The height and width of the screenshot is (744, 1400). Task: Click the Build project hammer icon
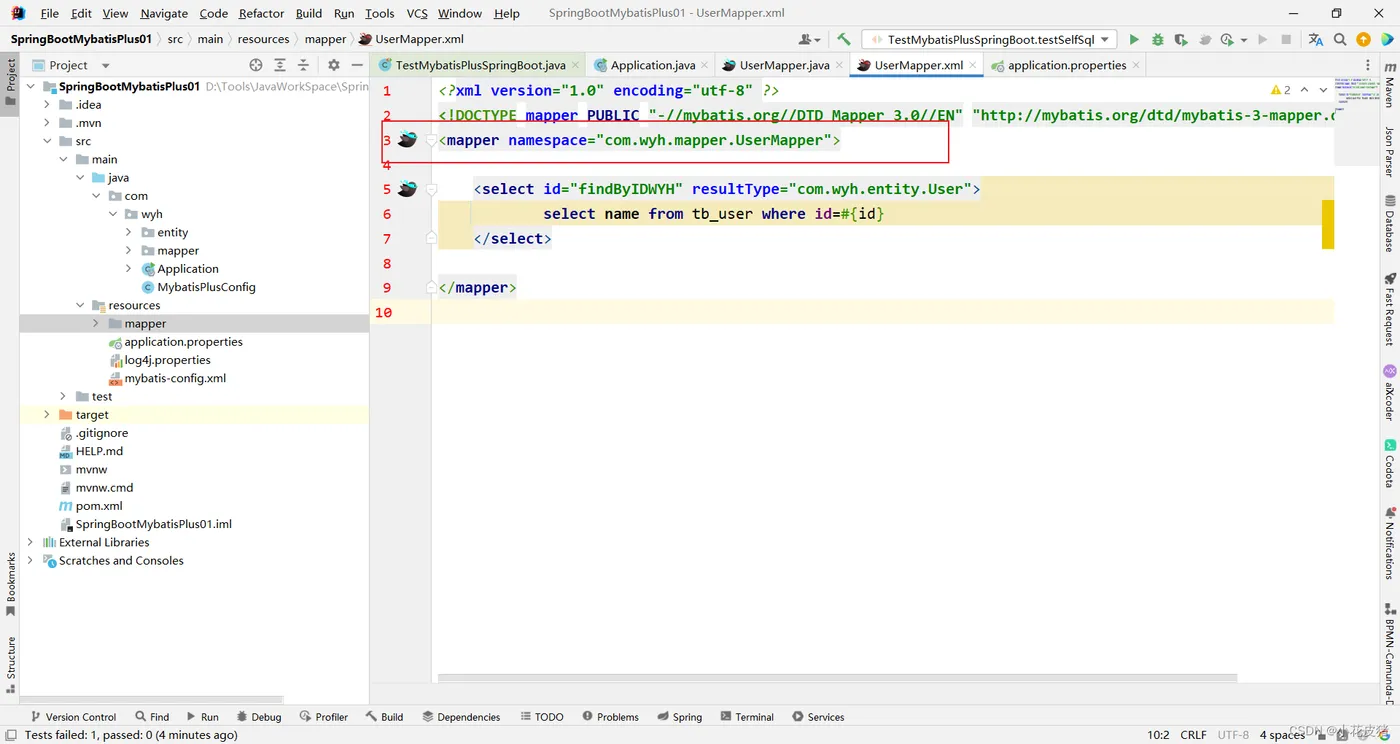click(844, 39)
